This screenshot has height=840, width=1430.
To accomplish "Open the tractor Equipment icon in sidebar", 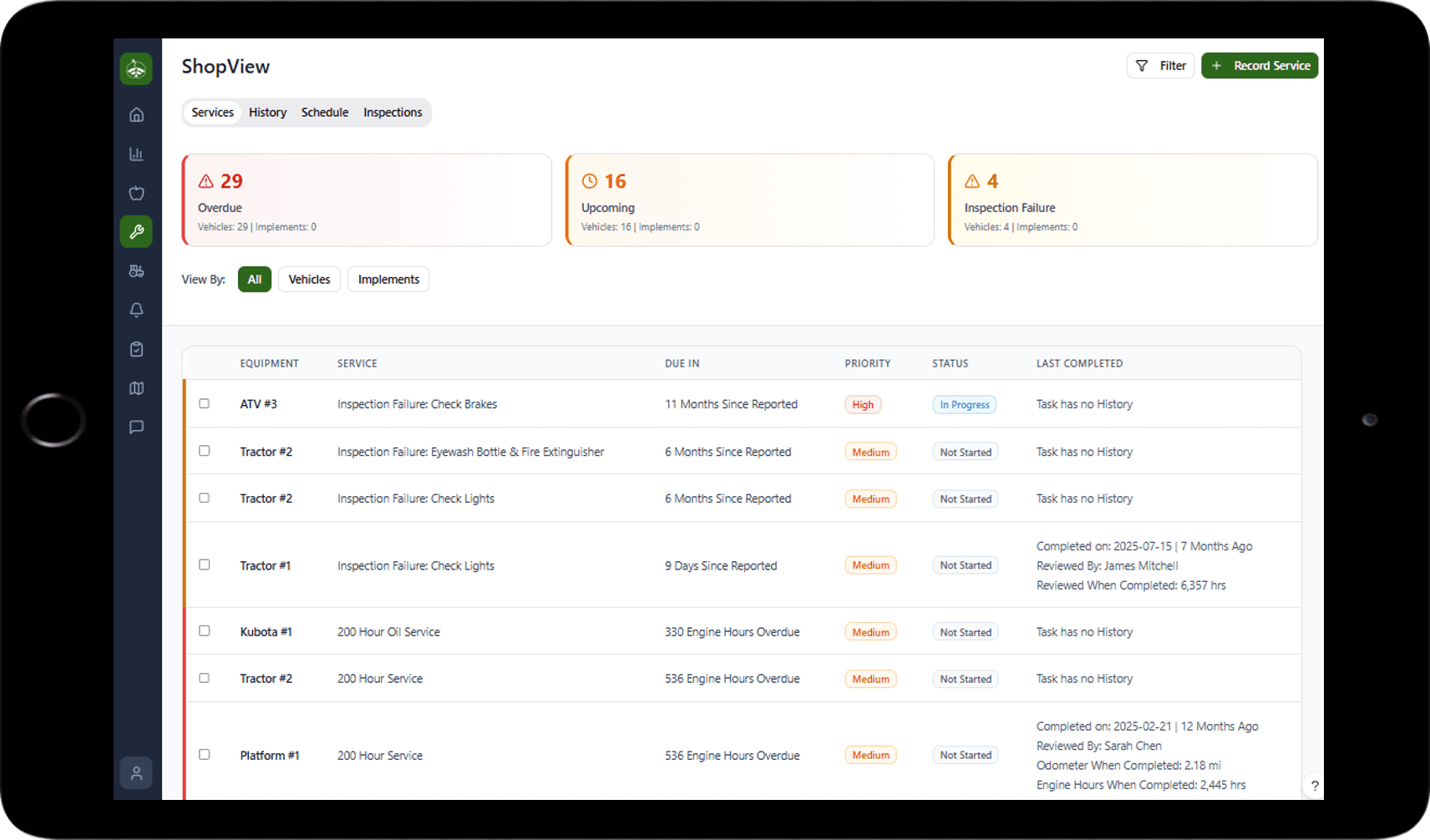I will click(x=136, y=271).
